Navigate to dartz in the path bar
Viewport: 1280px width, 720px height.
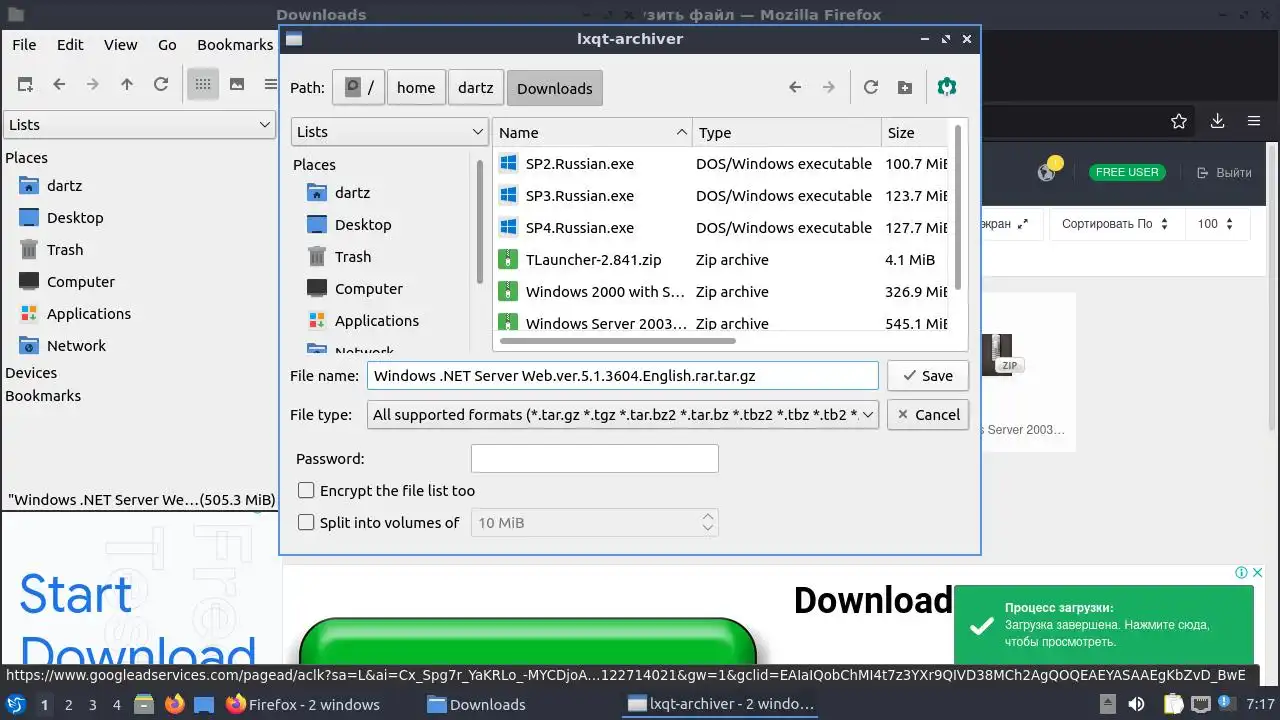click(476, 88)
